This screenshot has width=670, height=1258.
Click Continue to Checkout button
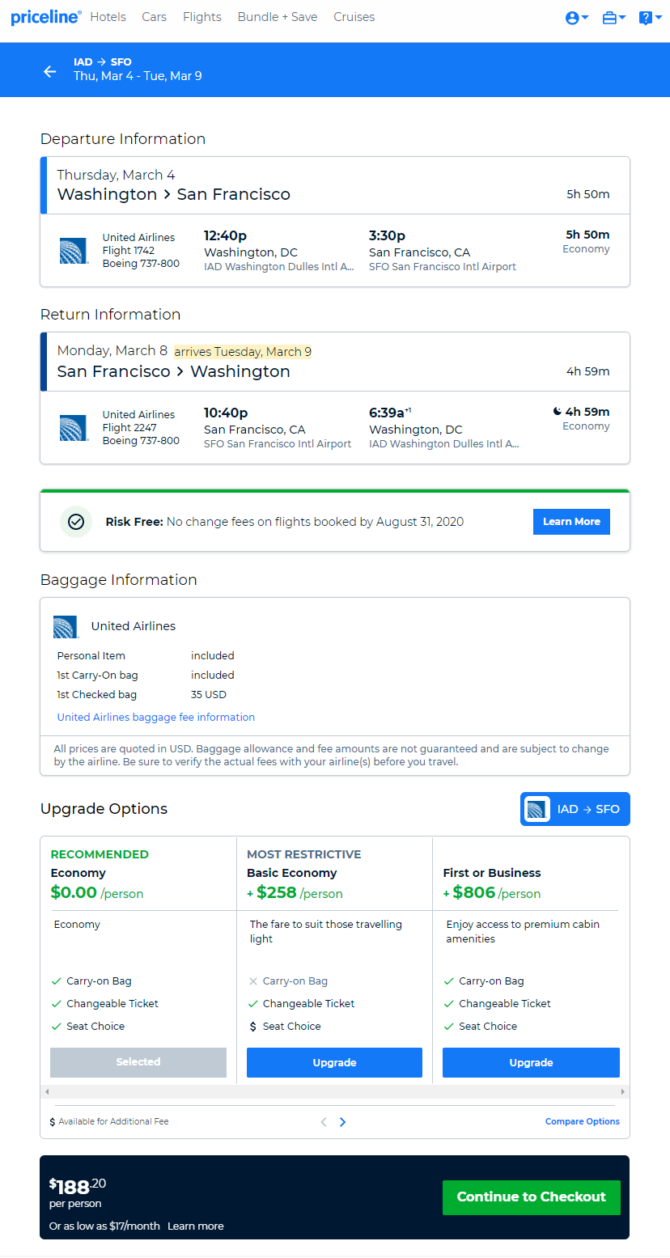point(531,1197)
